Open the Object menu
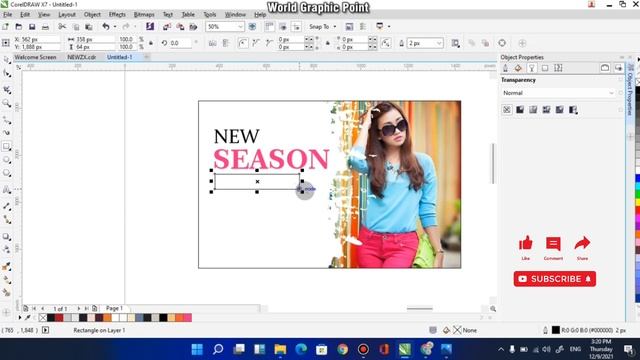This screenshot has width=640, height=360. (x=92, y=14)
